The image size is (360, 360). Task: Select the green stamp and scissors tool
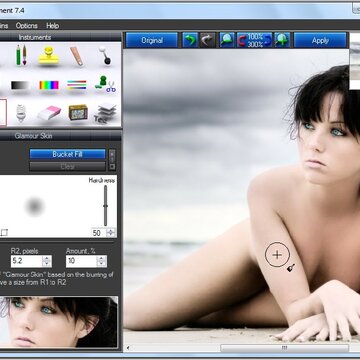[x=105, y=84]
